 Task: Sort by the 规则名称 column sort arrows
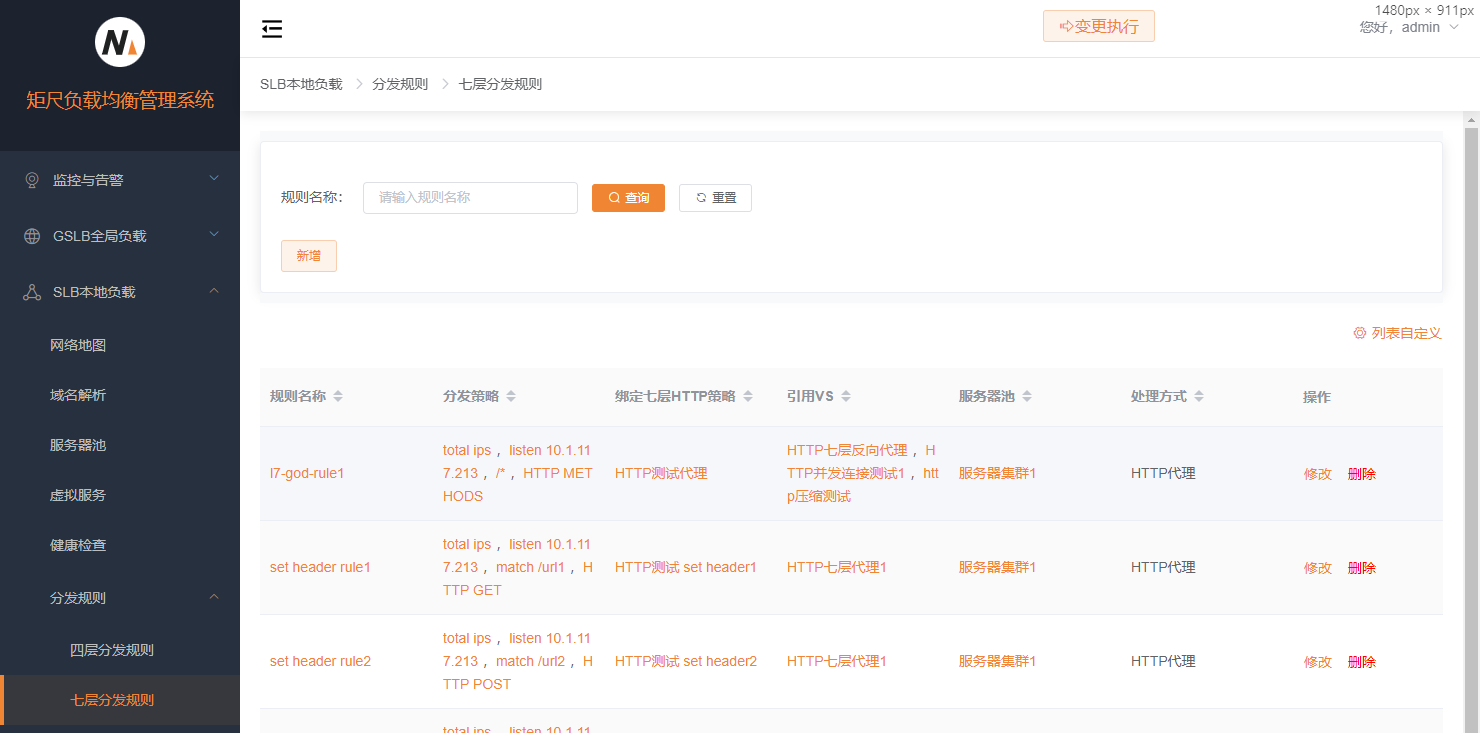[x=338, y=397]
